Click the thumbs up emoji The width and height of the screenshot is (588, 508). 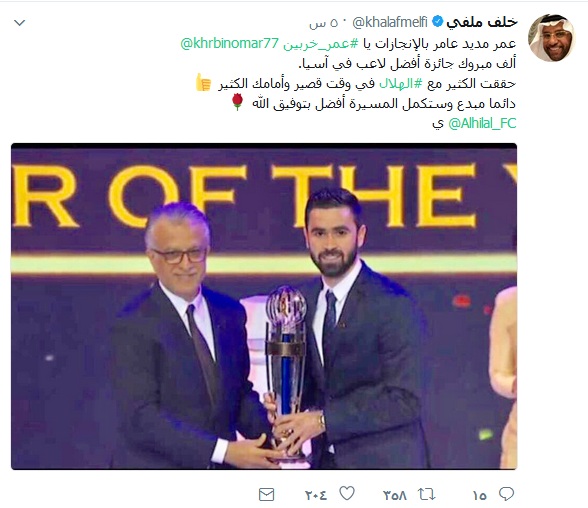coord(204,82)
